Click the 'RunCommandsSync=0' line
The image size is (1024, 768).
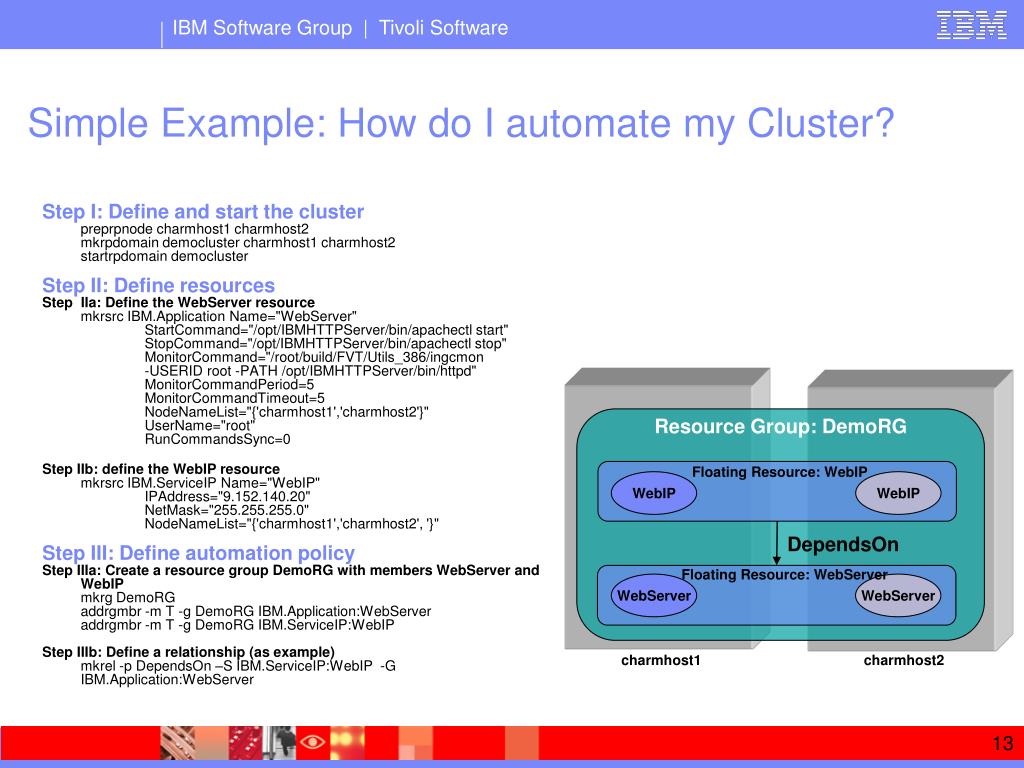point(217,440)
